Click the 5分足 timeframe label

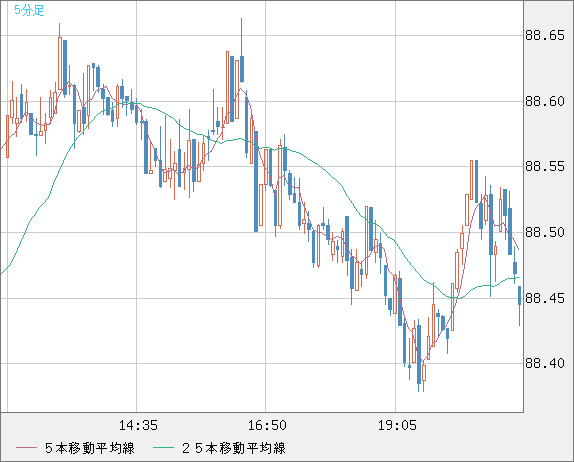click(29, 10)
